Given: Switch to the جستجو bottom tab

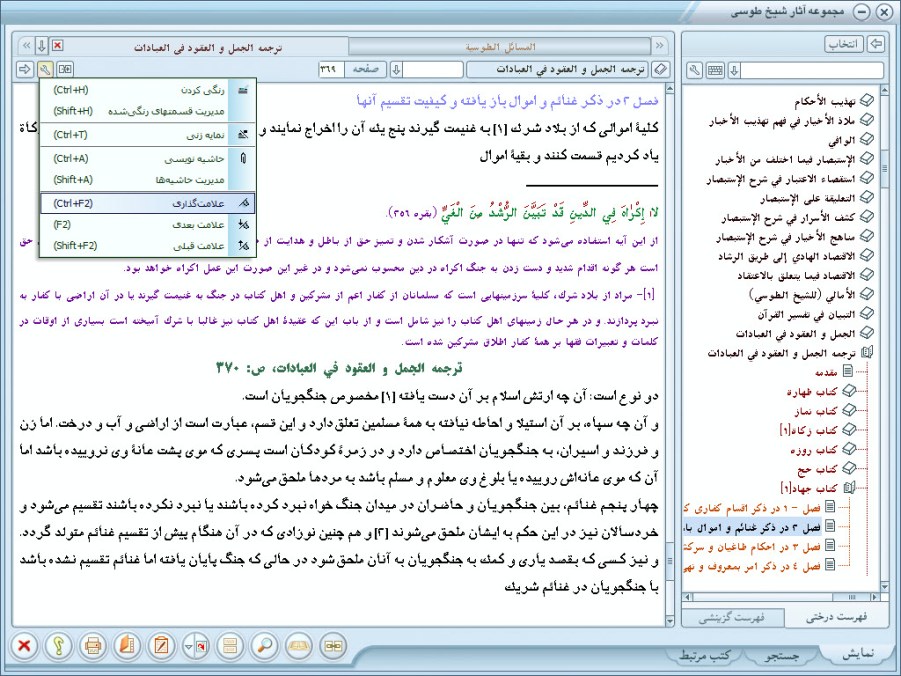Looking at the screenshot, I should tap(781, 655).
